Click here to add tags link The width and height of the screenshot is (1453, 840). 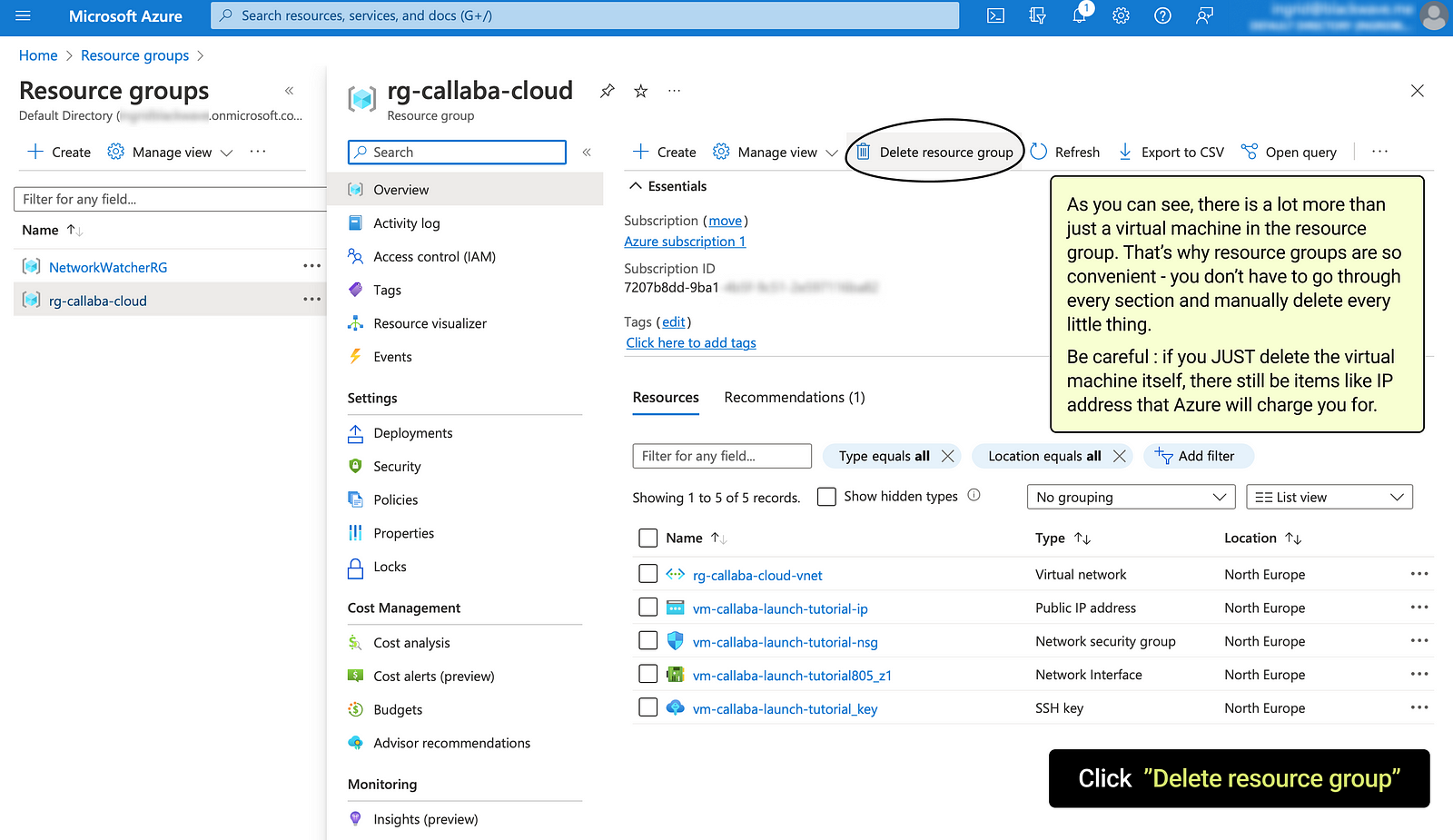pos(691,342)
